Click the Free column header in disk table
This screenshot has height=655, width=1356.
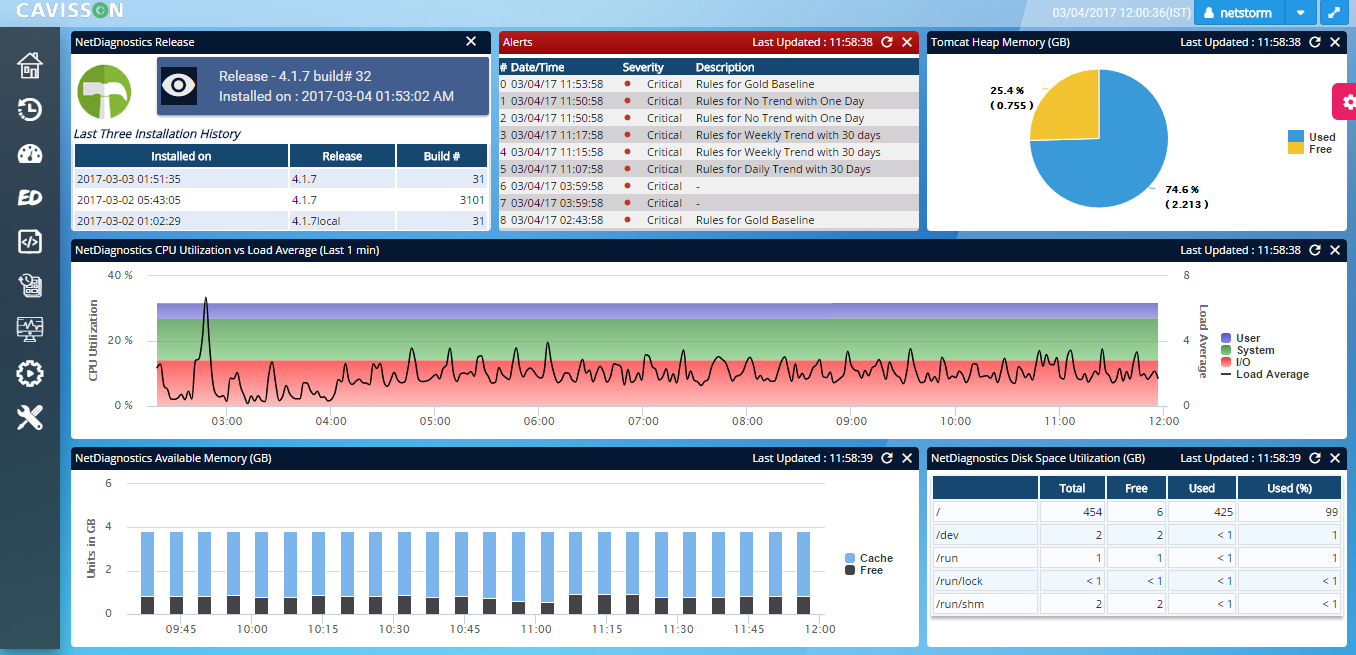click(x=1135, y=488)
